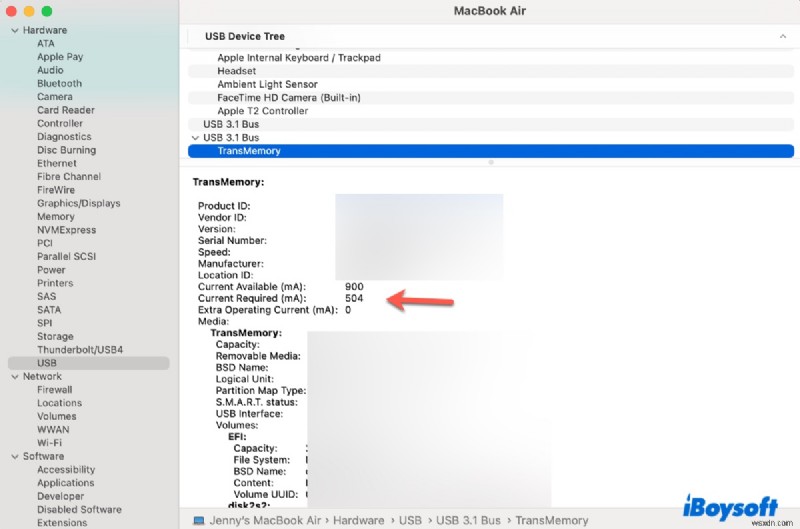Select Fibre Channel entry

coord(69,177)
